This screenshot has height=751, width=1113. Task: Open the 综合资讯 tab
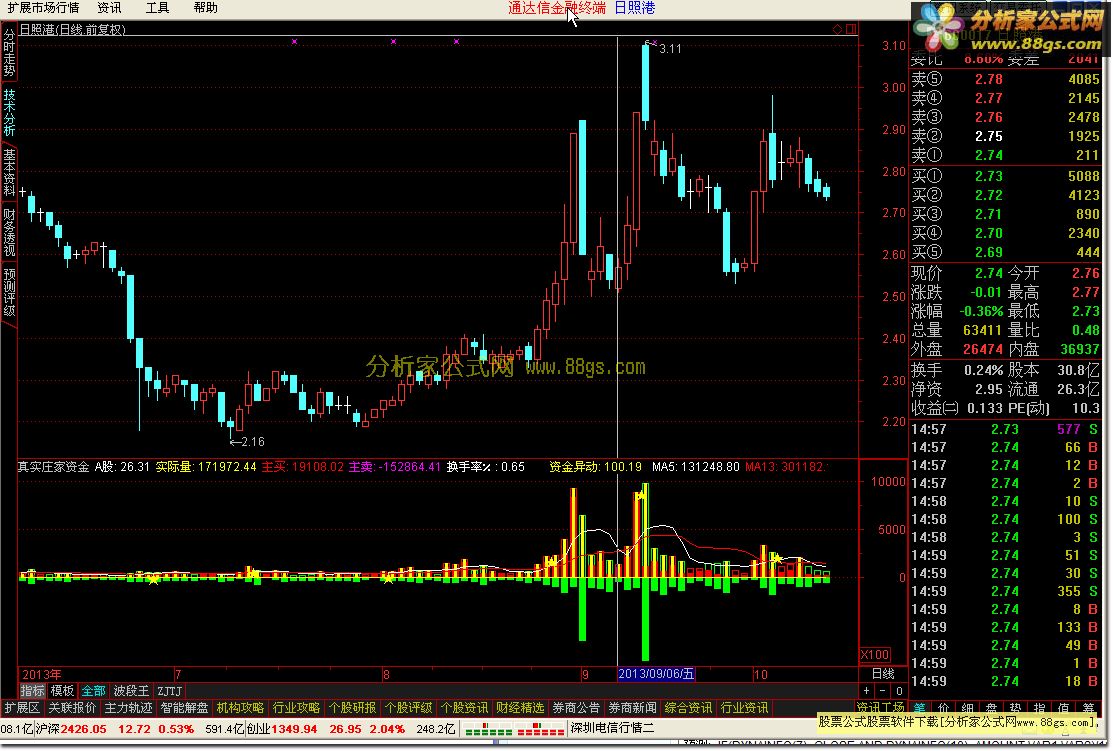click(x=689, y=708)
